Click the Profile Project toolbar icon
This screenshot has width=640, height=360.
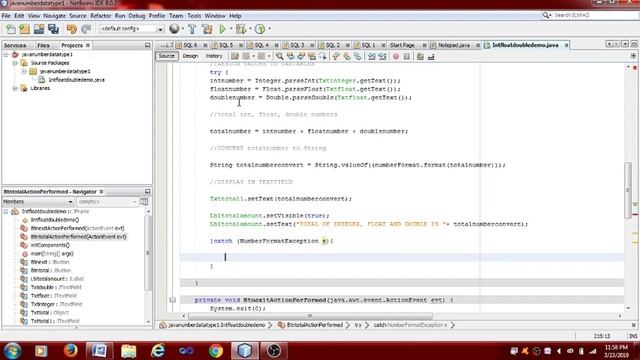[260, 29]
